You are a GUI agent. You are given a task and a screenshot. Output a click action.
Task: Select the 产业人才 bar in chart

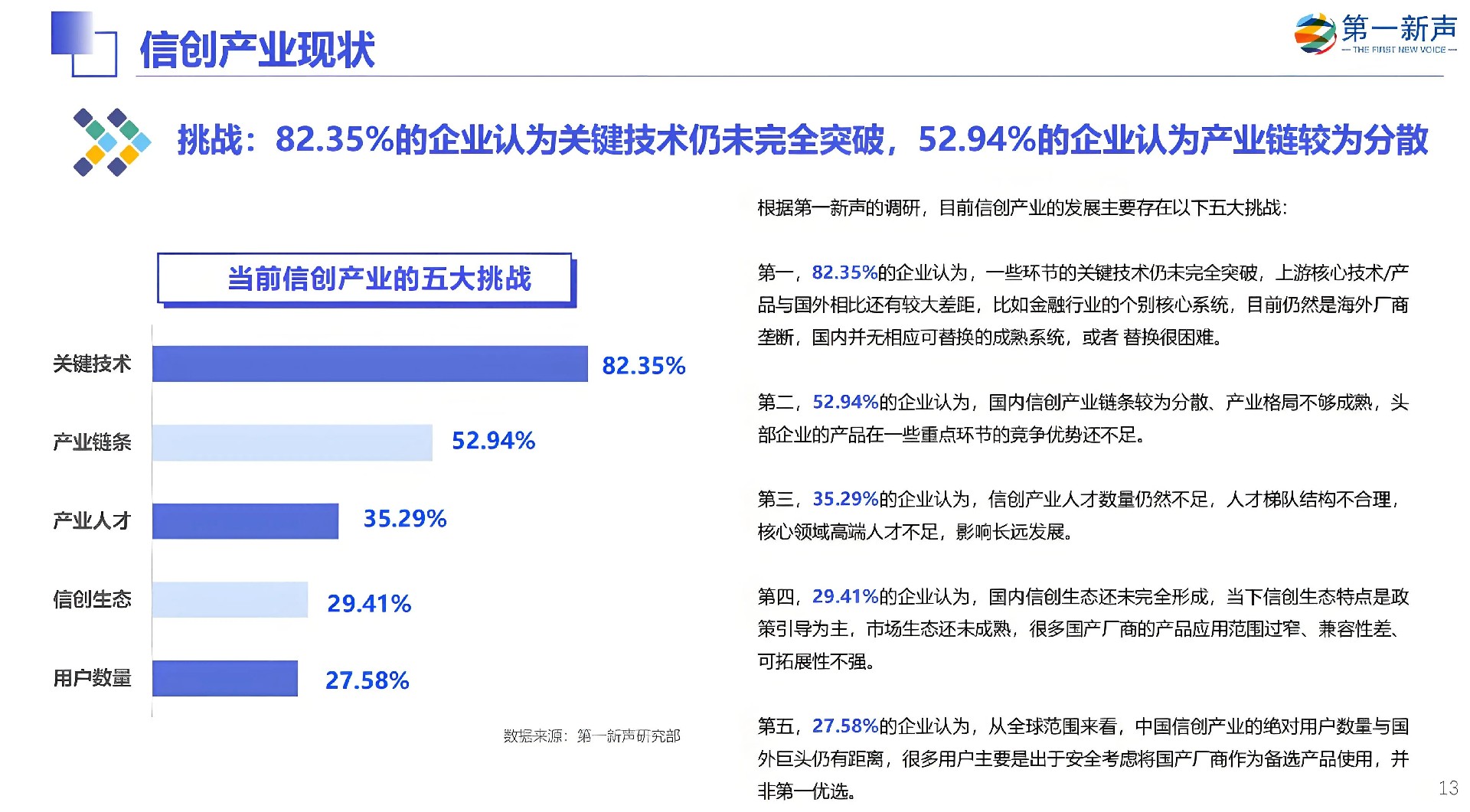(245, 521)
